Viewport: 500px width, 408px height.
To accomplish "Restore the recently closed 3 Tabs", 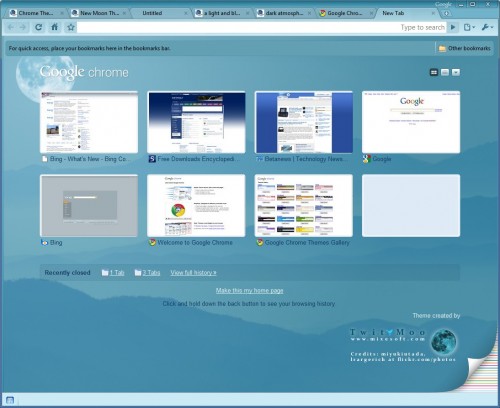I will 147,273.
